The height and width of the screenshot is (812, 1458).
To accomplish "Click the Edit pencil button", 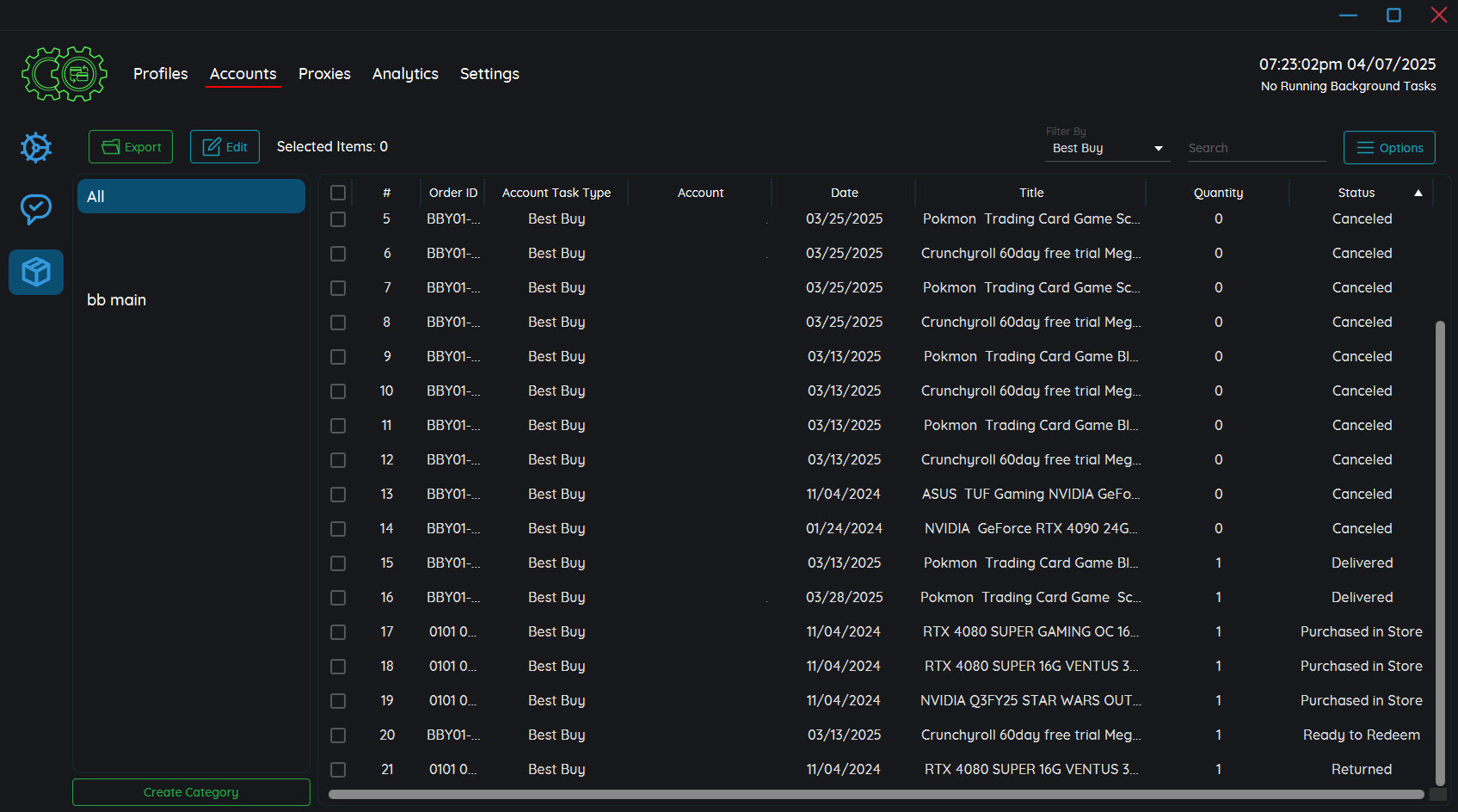I will pos(225,147).
